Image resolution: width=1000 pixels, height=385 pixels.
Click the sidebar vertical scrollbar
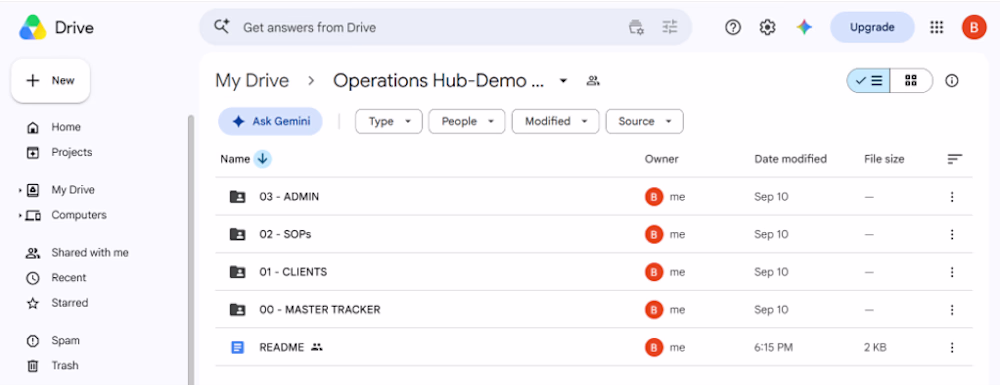tap(190, 250)
